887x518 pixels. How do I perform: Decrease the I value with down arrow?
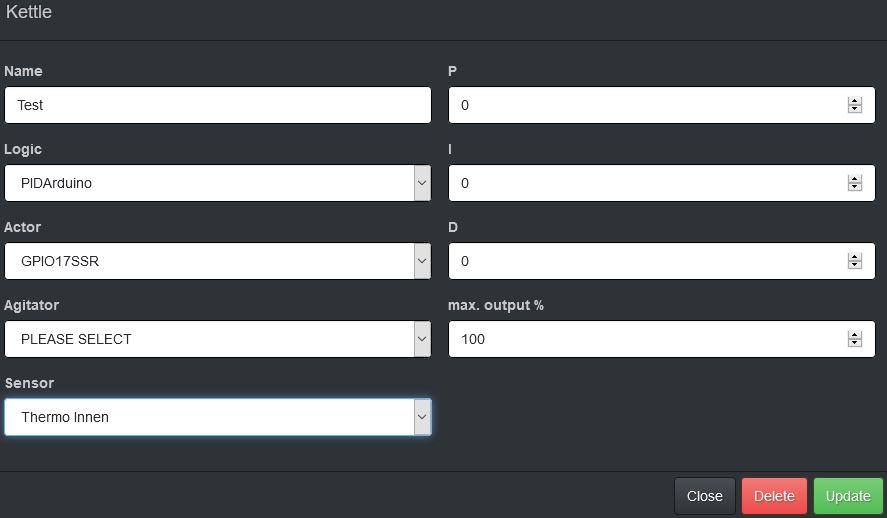pos(854,187)
